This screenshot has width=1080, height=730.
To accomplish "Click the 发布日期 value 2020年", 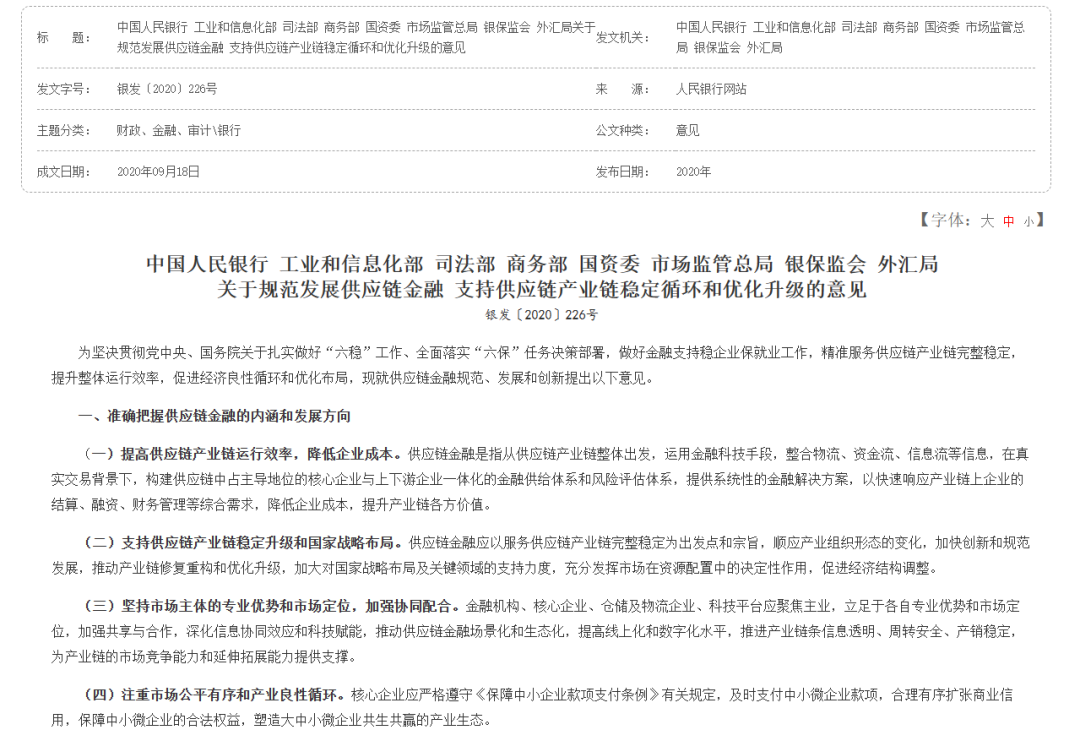I will pos(693,171).
